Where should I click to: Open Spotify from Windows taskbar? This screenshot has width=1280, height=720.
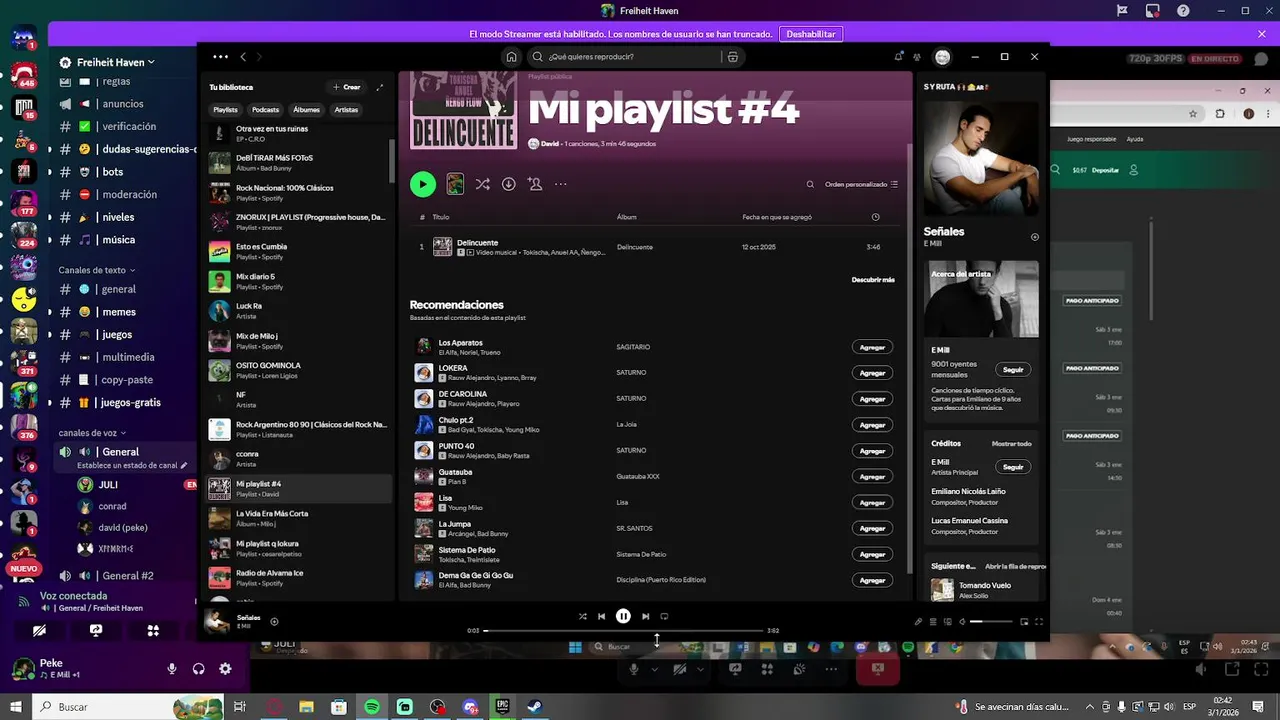point(372,707)
